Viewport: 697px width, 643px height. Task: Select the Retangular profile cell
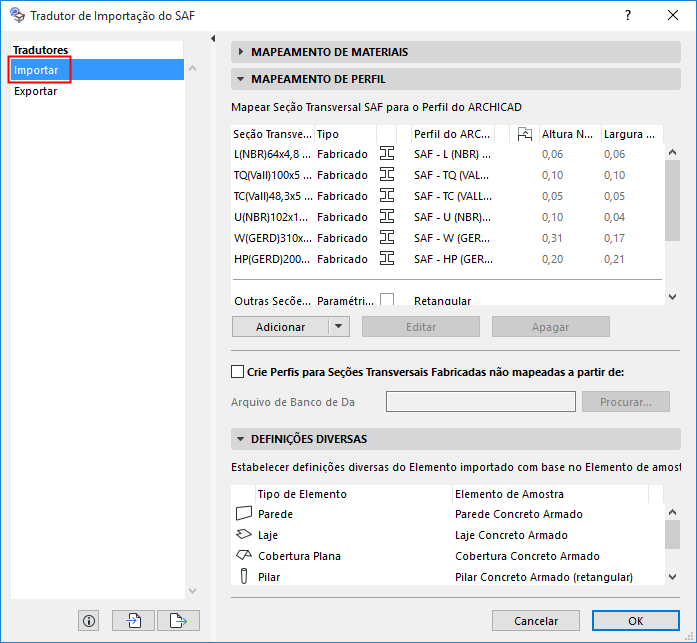pyautogui.click(x=442, y=301)
